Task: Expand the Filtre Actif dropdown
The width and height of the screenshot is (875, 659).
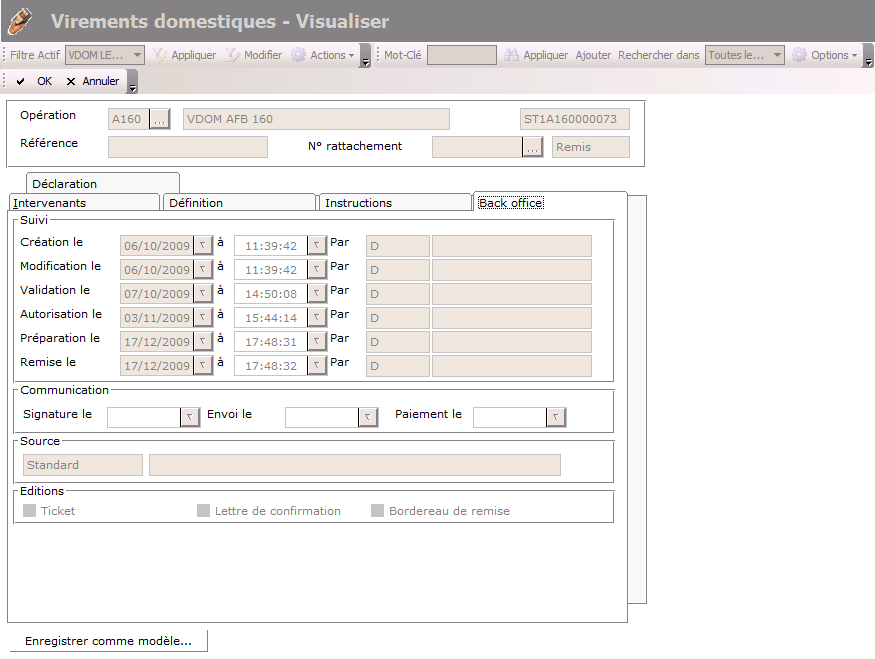Action: pyautogui.click(x=137, y=56)
